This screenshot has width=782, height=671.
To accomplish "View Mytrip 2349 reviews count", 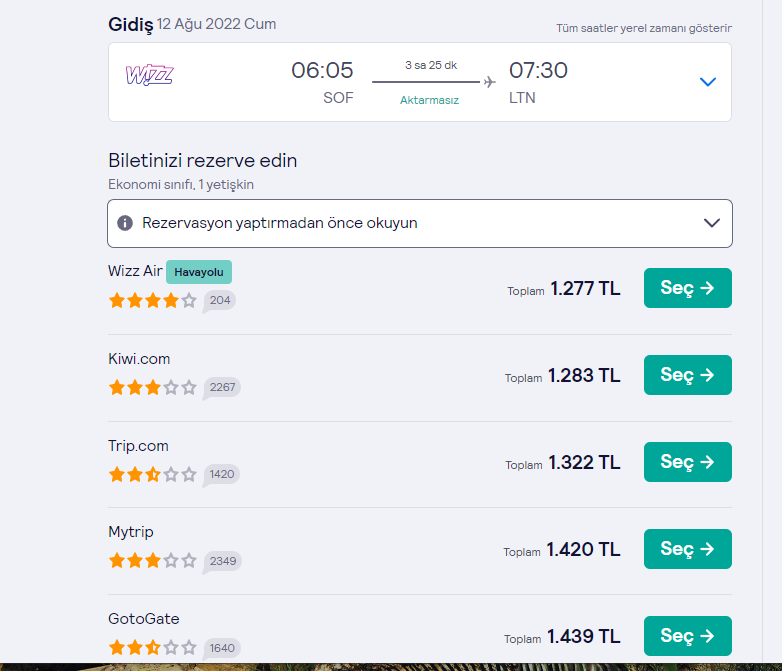I will pos(222,561).
